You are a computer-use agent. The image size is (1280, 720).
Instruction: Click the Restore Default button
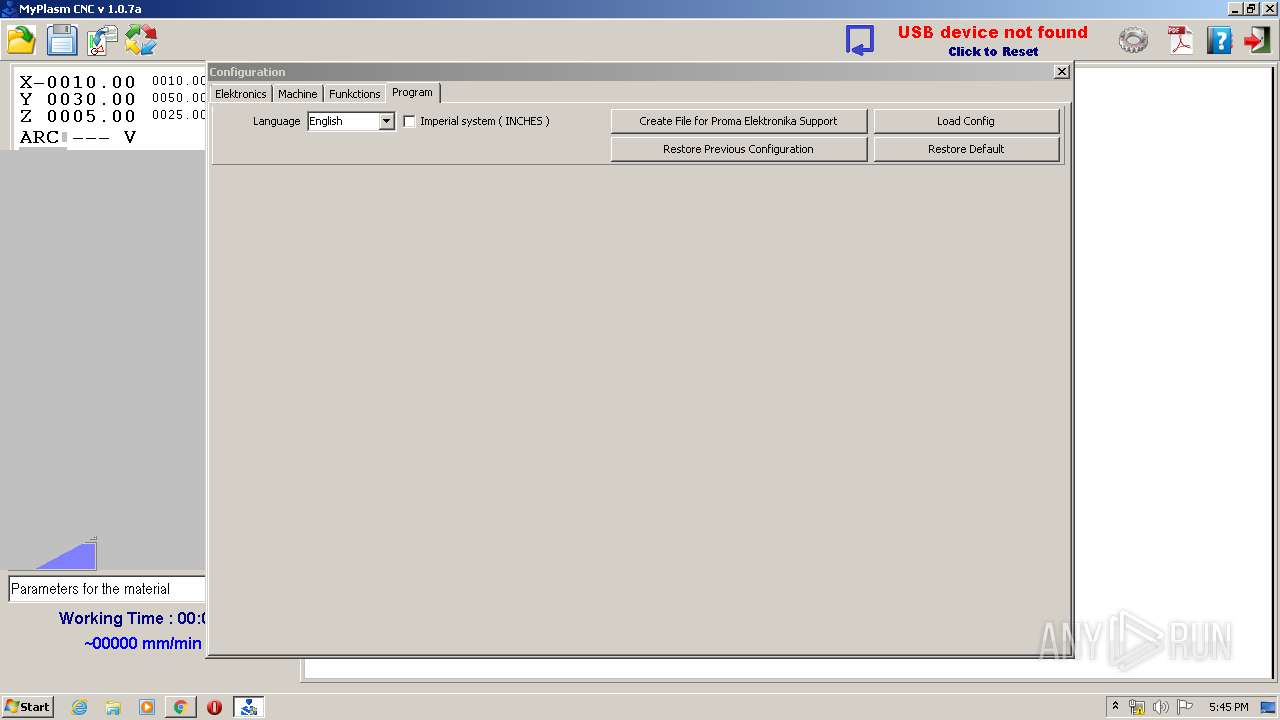coord(966,149)
